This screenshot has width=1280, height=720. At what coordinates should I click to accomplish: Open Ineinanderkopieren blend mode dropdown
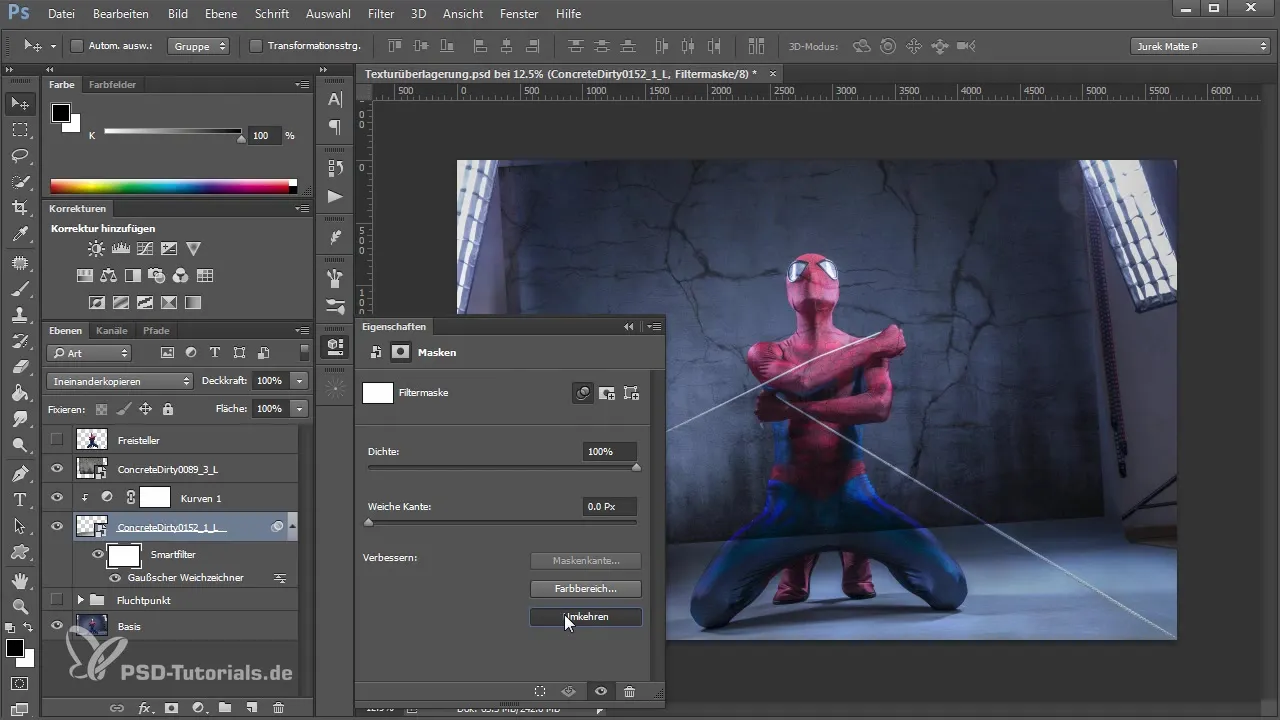119,381
